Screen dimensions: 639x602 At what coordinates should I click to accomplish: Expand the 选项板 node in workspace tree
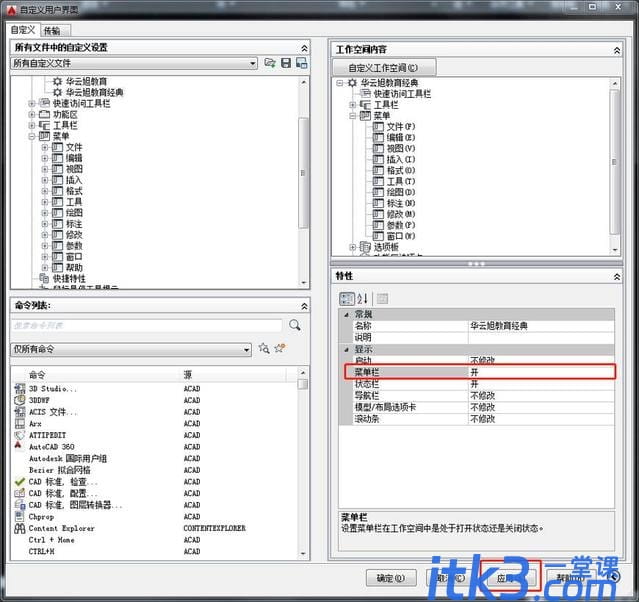click(353, 247)
